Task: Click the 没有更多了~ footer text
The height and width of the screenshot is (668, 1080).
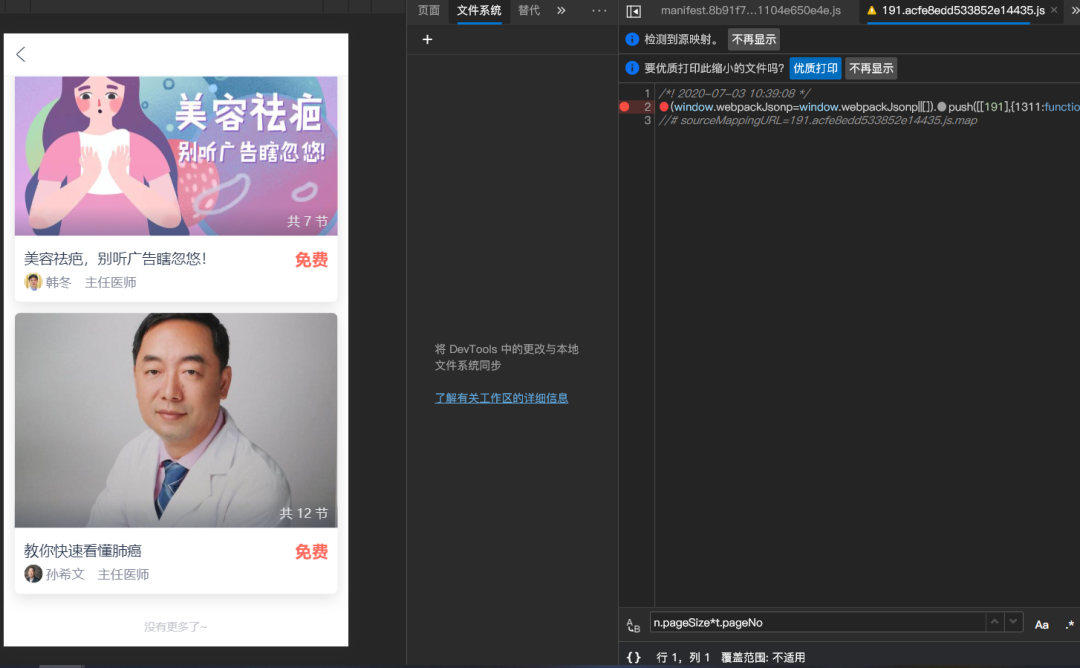Action: [x=176, y=627]
